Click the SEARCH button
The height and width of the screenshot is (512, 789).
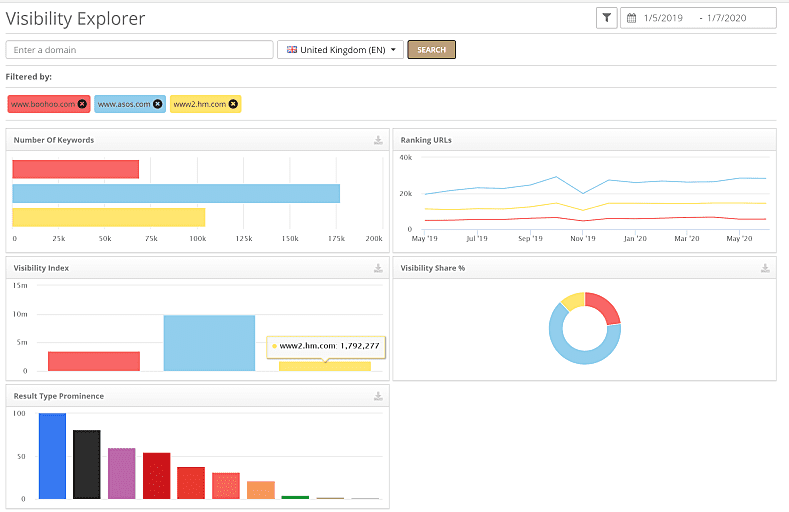click(431, 50)
